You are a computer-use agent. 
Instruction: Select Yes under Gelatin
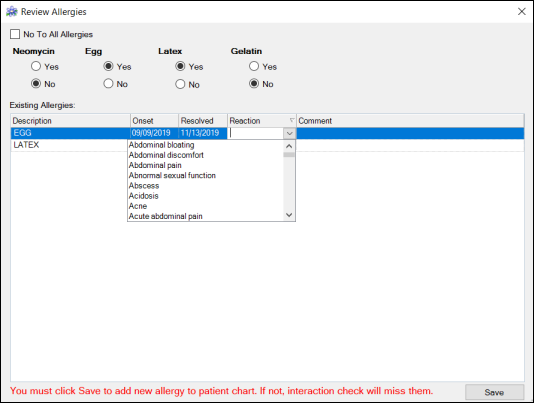coord(254,66)
